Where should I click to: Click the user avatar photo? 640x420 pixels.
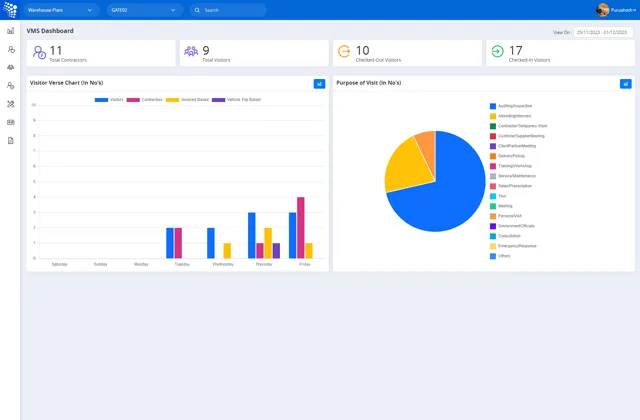(602, 10)
